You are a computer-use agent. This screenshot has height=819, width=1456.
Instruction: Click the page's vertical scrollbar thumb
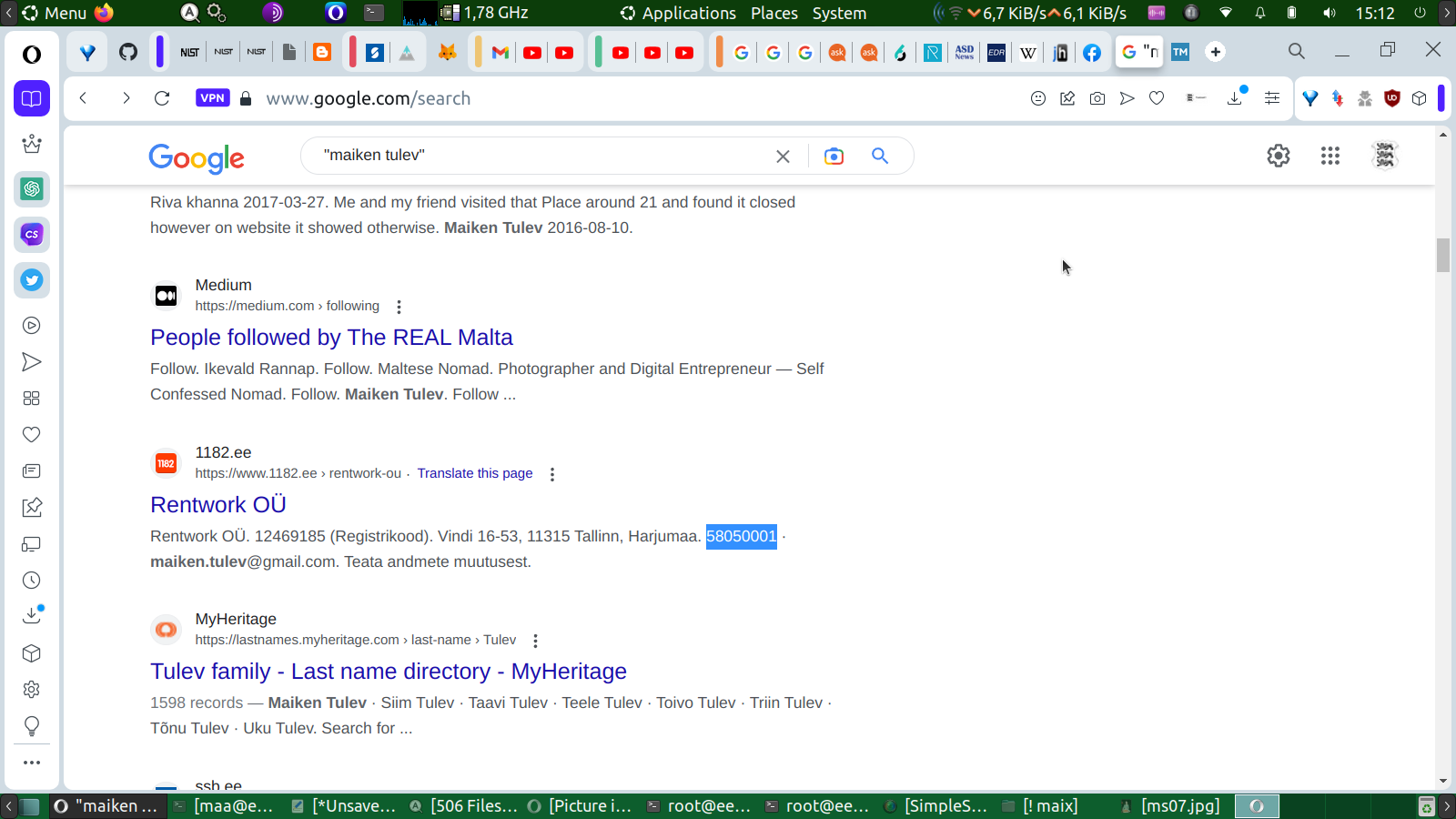(x=1443, y=255)
